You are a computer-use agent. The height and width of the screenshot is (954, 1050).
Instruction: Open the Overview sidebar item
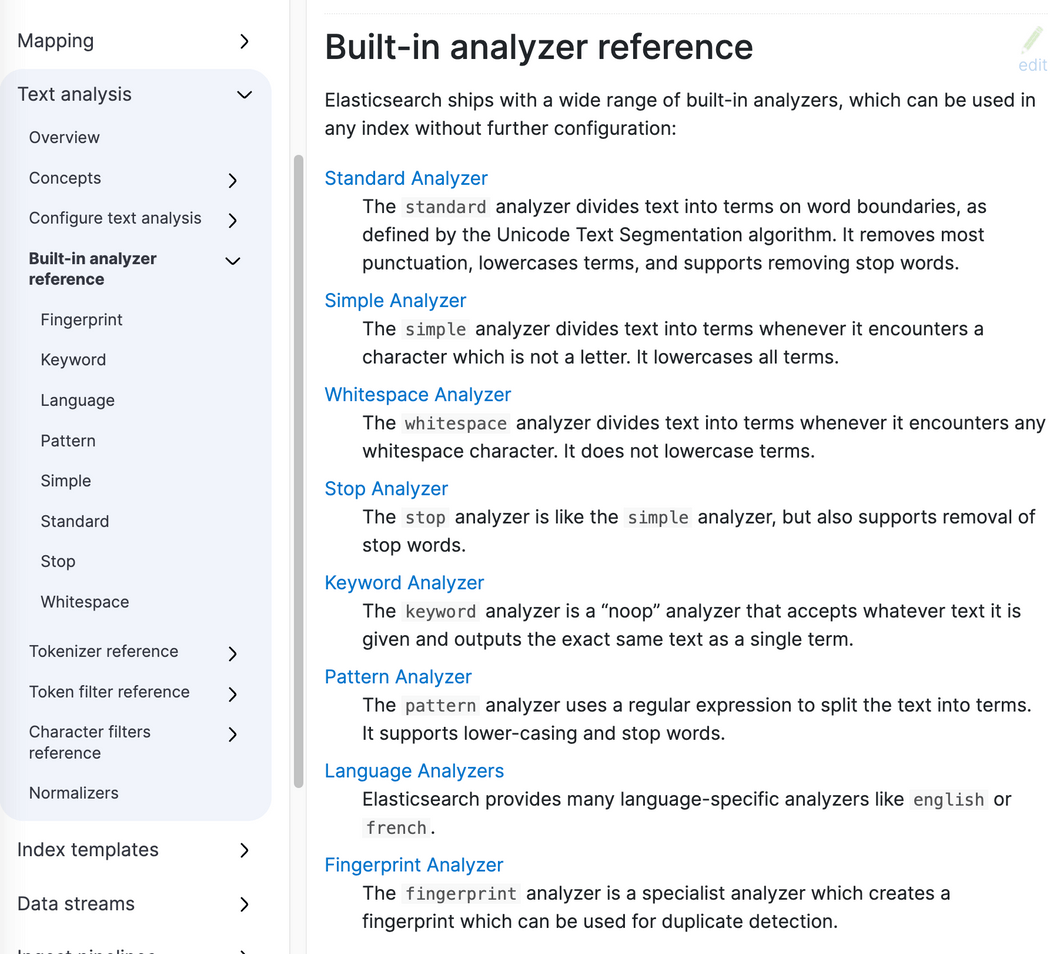coord(64,137)
